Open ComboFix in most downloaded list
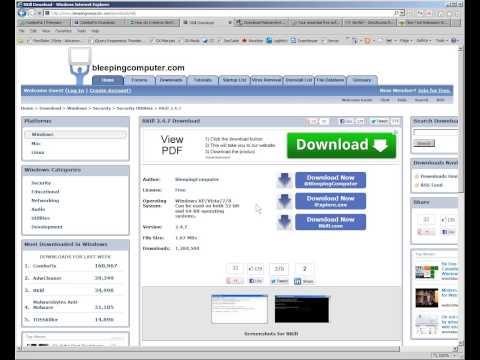Viewport: 480px width, 360px height. 44,266
